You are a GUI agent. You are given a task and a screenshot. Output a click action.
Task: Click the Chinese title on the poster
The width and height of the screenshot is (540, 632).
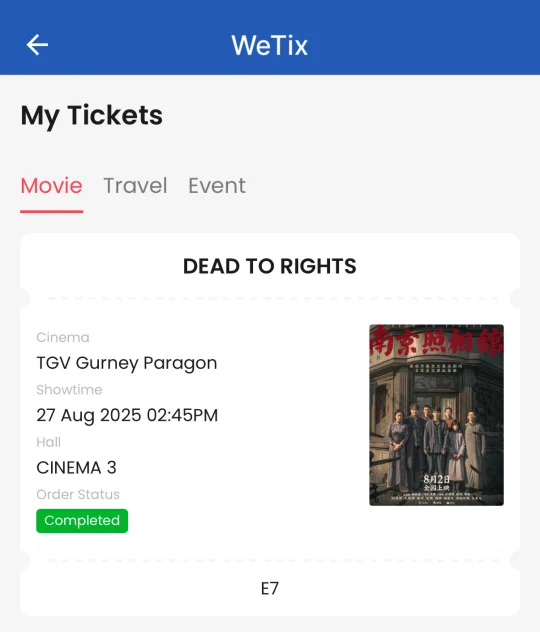tap(436, 342)
